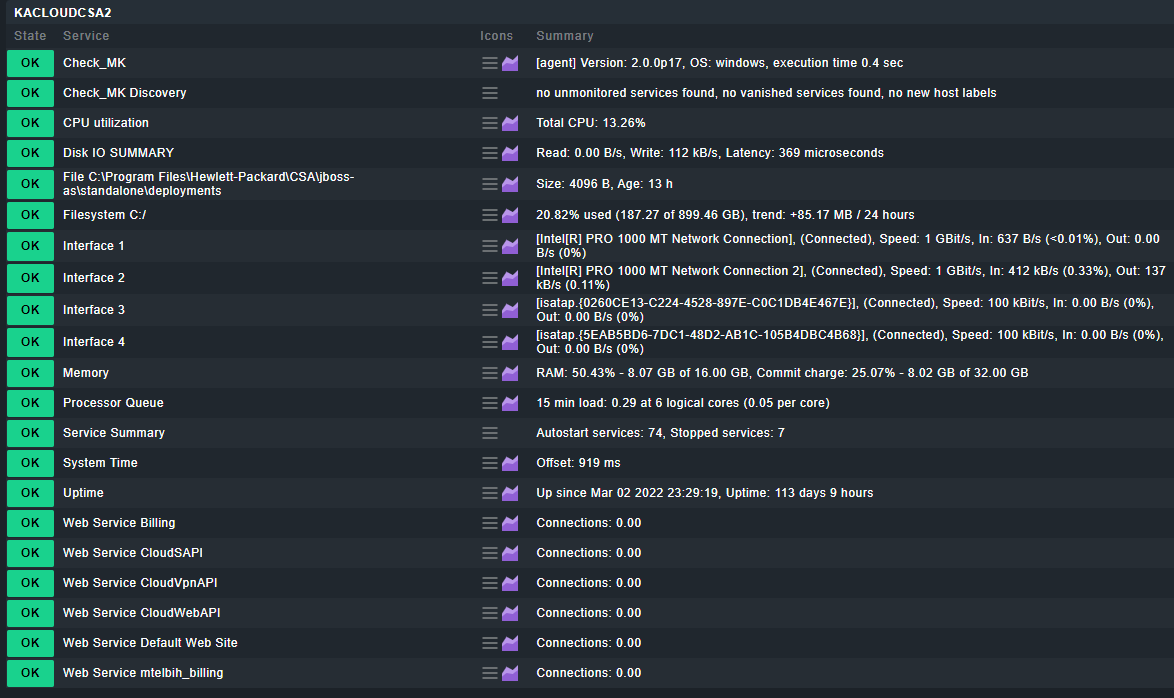This screenshot has height=698, width=1174.
Task: Open Disk IO SUMMARY service link
Action: coord(118,153)
